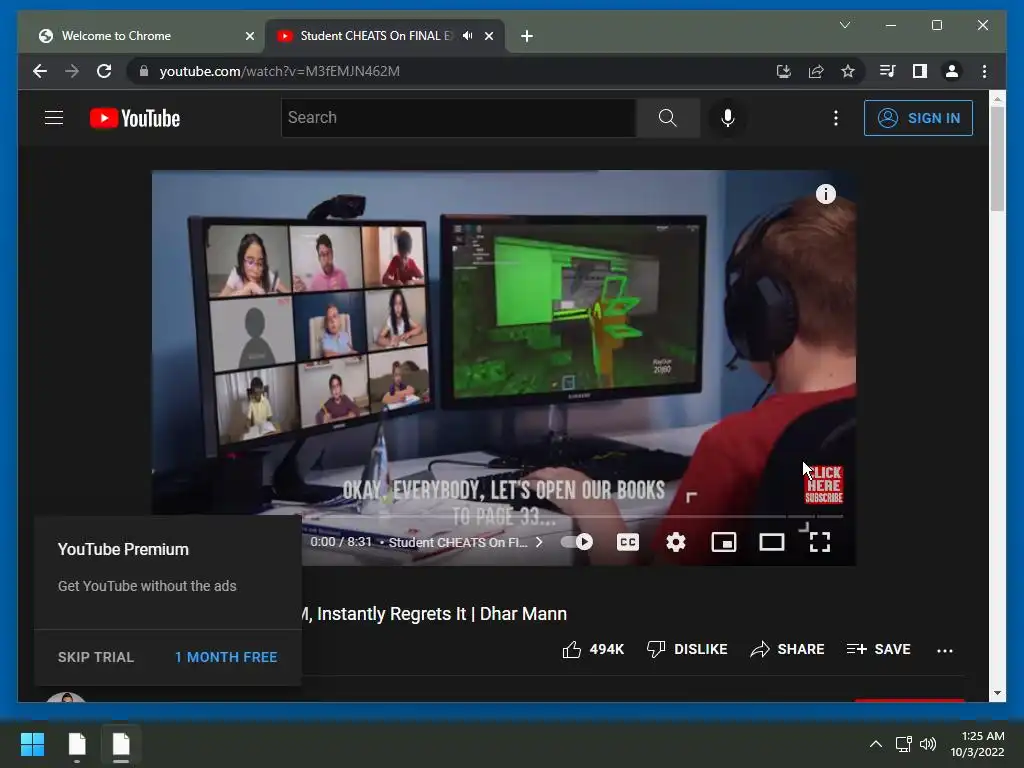Viewport: 1024px width, 768px height.
Task: Activate search with your voice microphone
Action: 728,118
